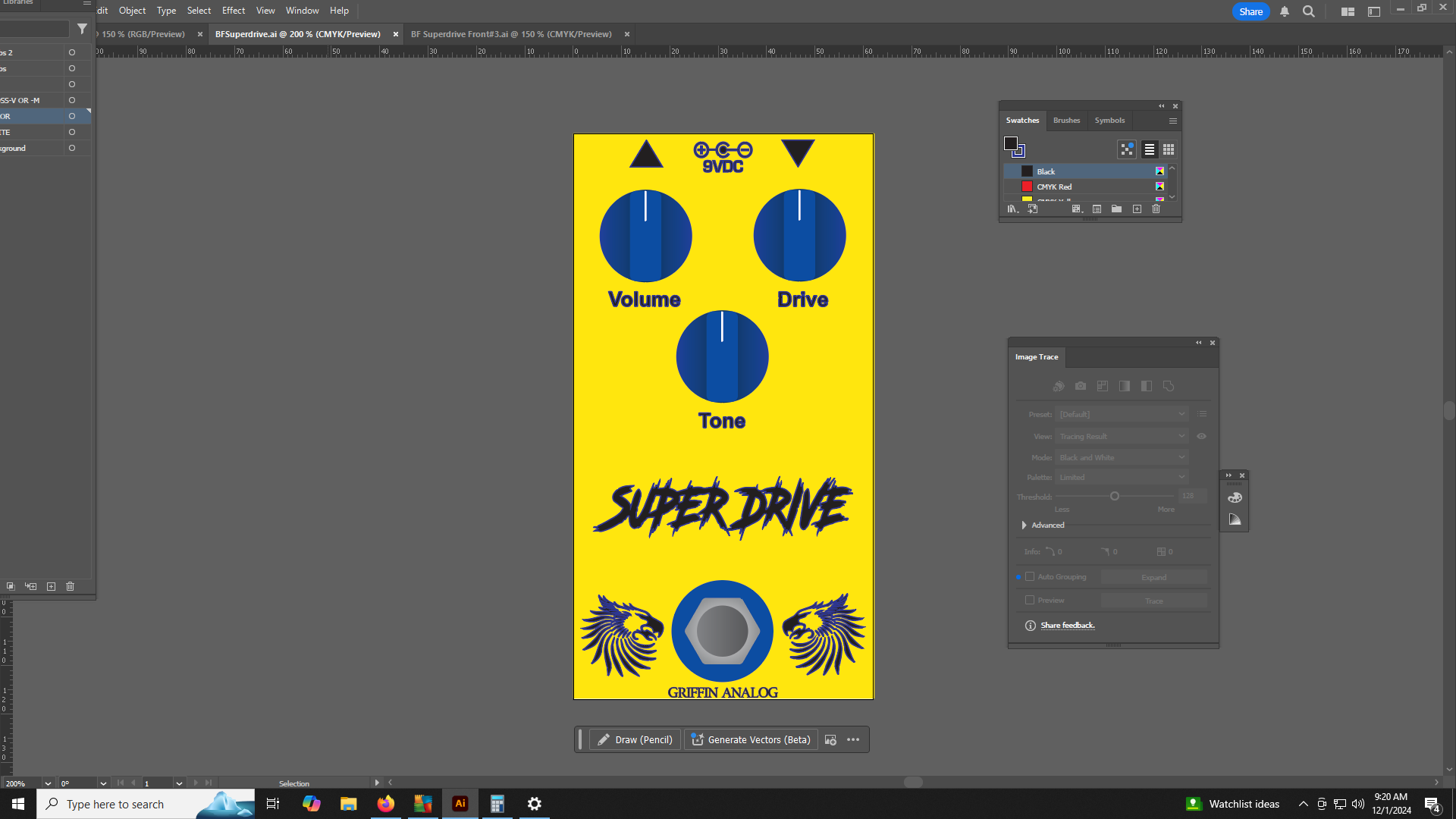
Task: Open the Libraries panel menu icon
Action: click(86, 3)
